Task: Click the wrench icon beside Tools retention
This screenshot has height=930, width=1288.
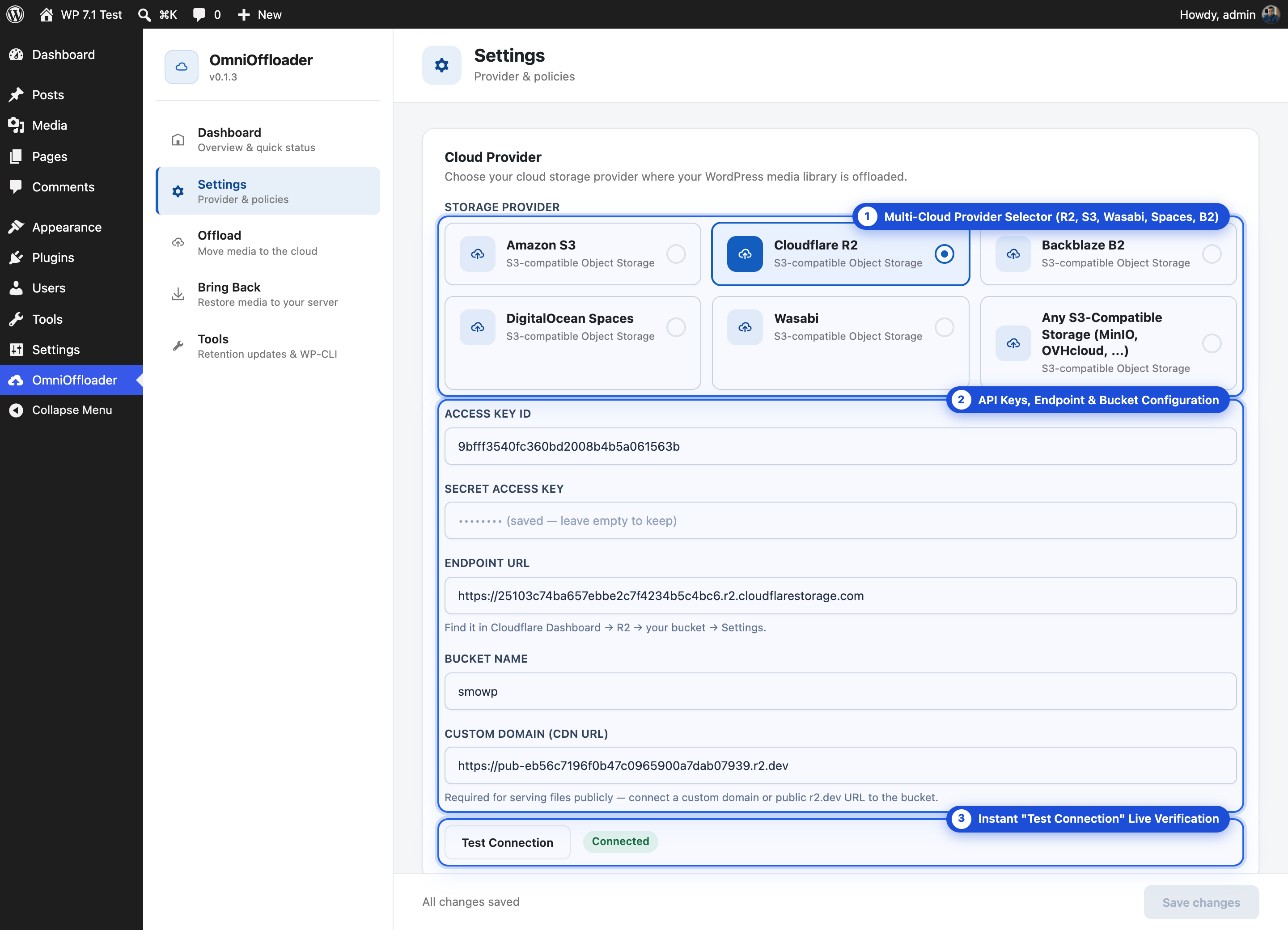Action: (x=178, y=346)
